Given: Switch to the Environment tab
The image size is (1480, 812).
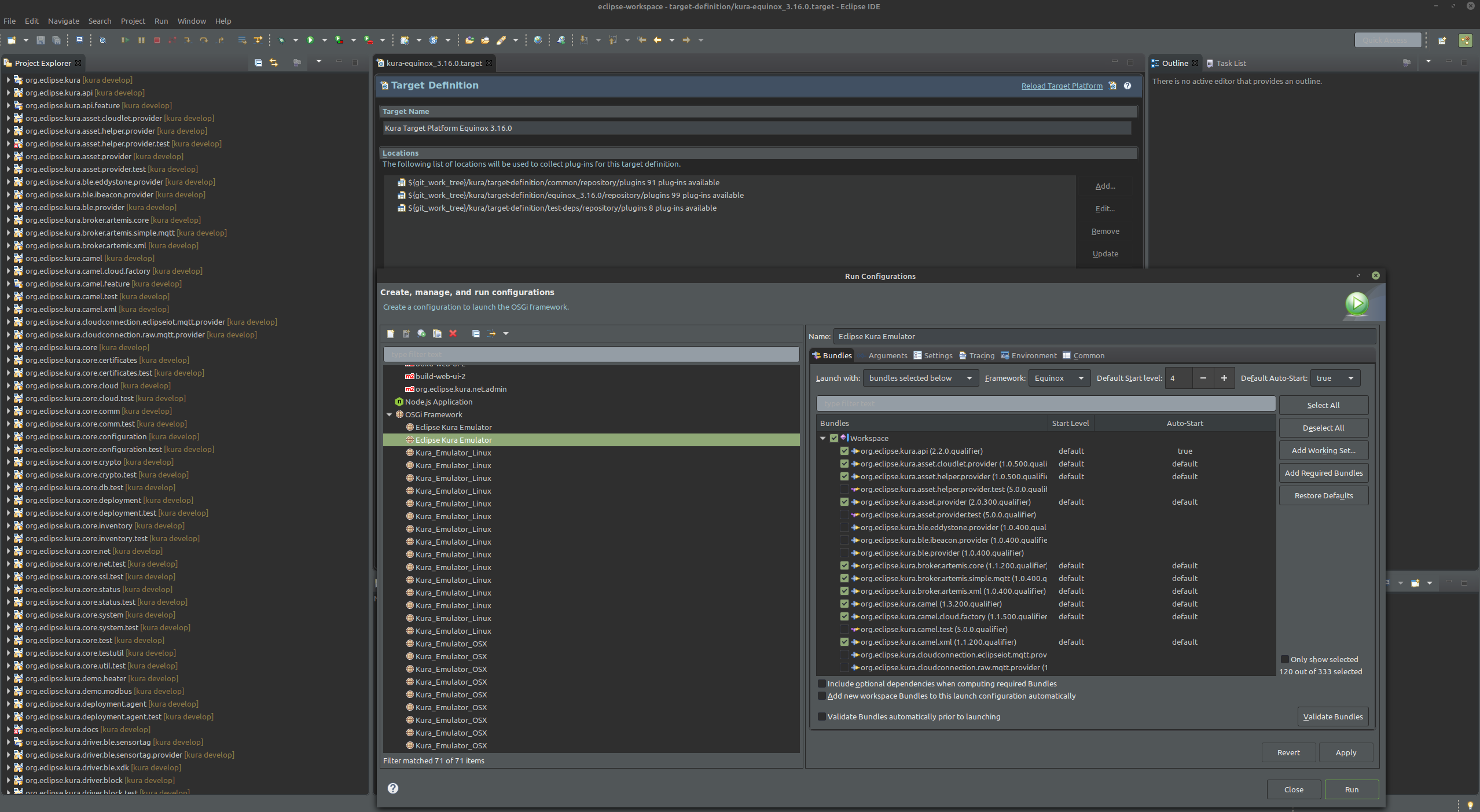Looking at the screenshot, I should pos(1029,355).
